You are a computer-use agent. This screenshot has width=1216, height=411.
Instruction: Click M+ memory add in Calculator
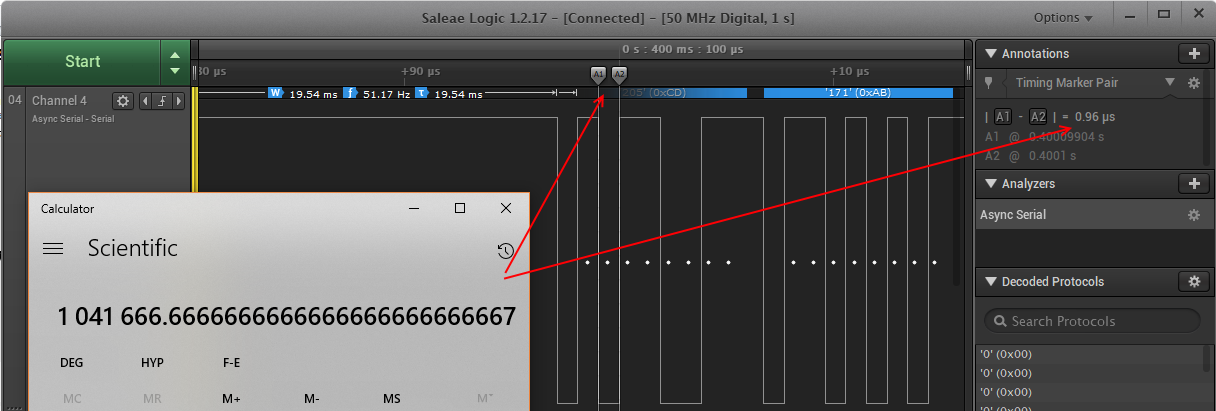coord(231,399)
